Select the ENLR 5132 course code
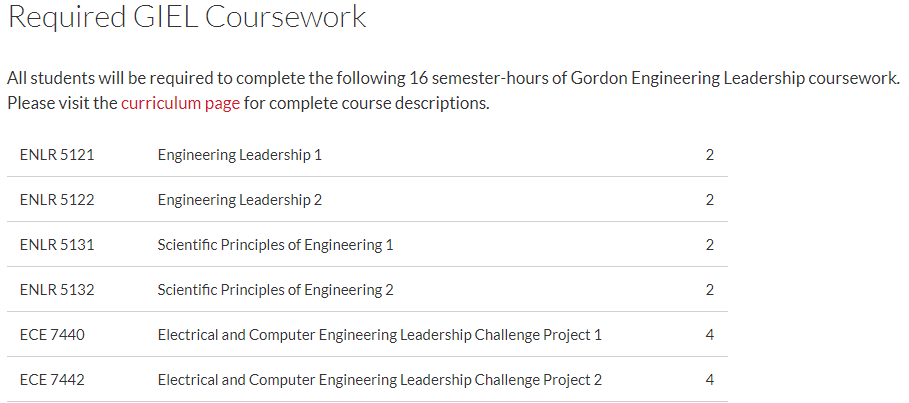The height and width of the screenshot is (403, 909). (57, 290)
